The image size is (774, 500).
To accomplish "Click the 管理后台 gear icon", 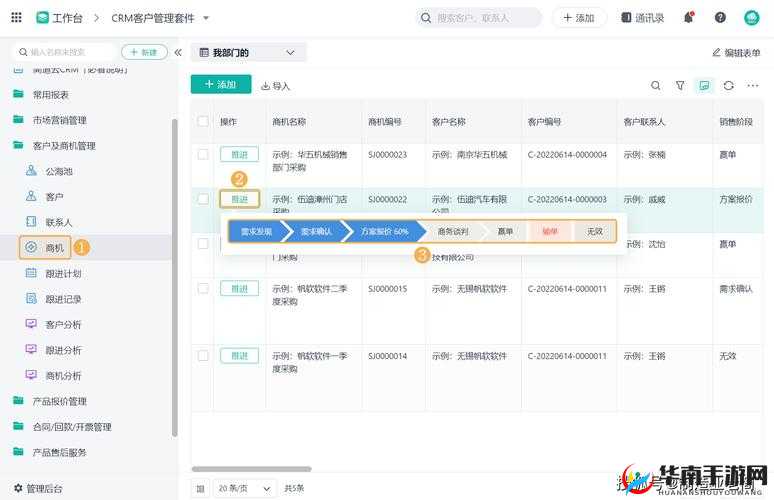I will pos(18,488).
